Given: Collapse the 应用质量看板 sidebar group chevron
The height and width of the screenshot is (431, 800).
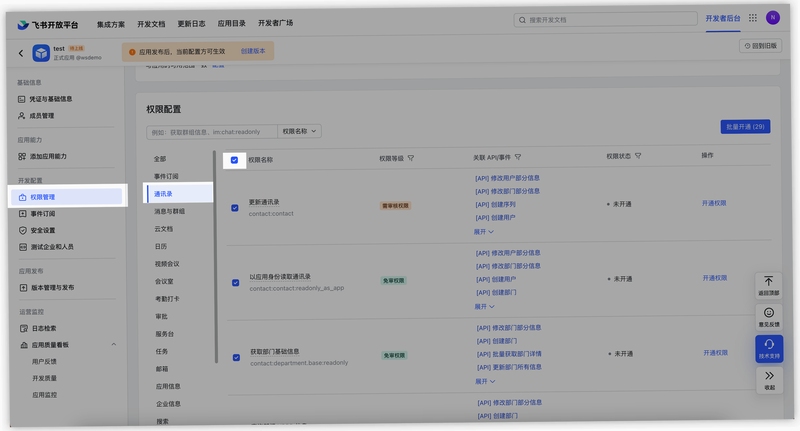Looking at the screenshot, I should point(114,344).
